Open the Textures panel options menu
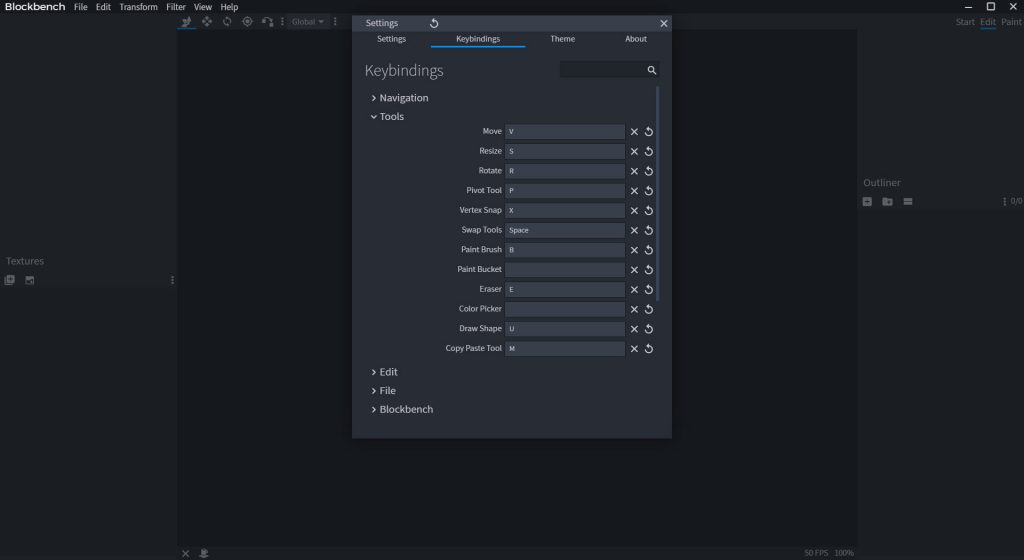1024x560 pixels. click(x=172, y=280)
